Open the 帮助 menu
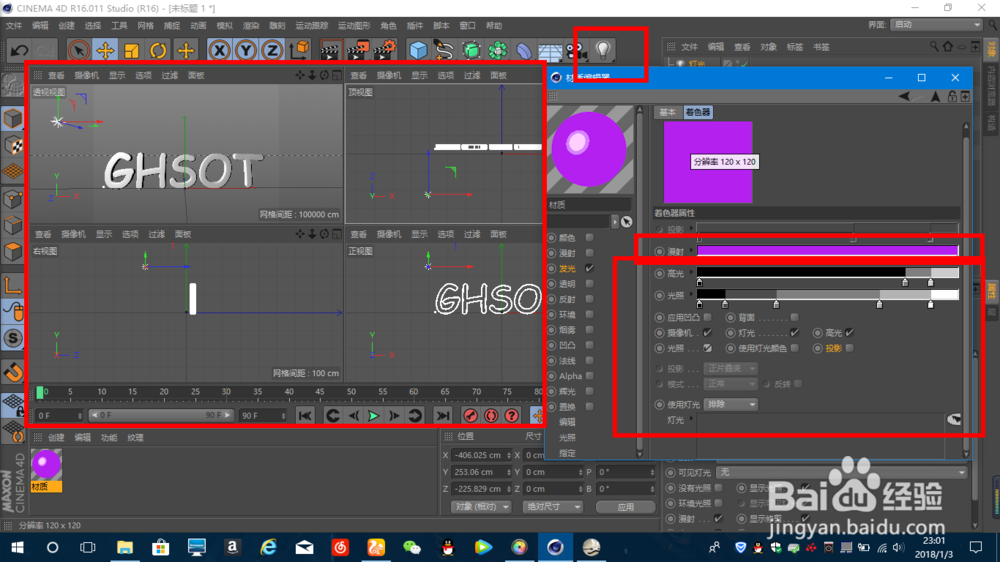 point(494,26)
